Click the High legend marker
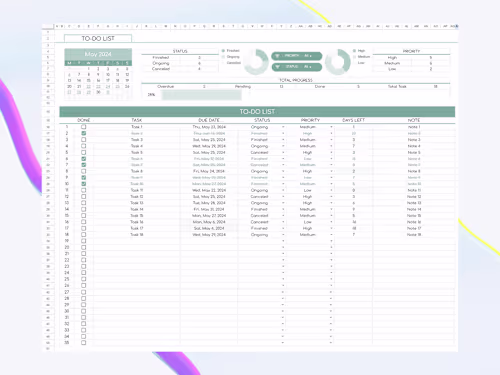This screenshot has height=375, width=500. (x=354, y=51)
